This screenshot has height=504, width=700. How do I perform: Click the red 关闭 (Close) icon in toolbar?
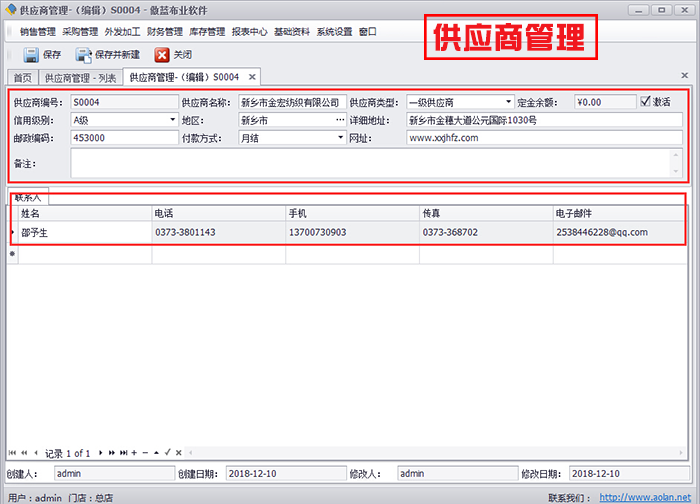coord(162,54)
